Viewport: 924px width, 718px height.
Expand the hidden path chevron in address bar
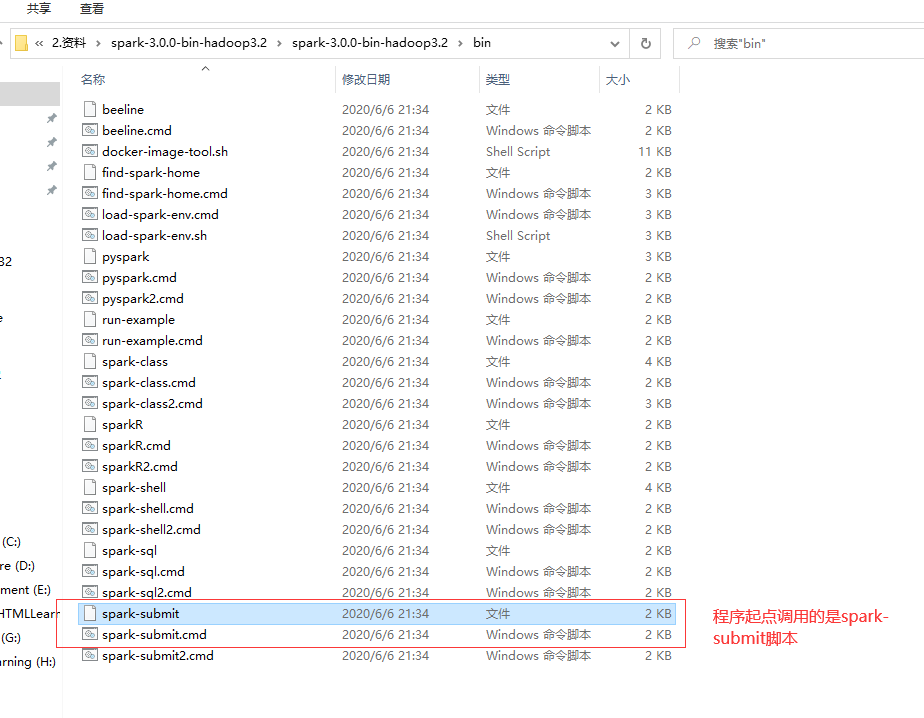(x=39, y=43)
